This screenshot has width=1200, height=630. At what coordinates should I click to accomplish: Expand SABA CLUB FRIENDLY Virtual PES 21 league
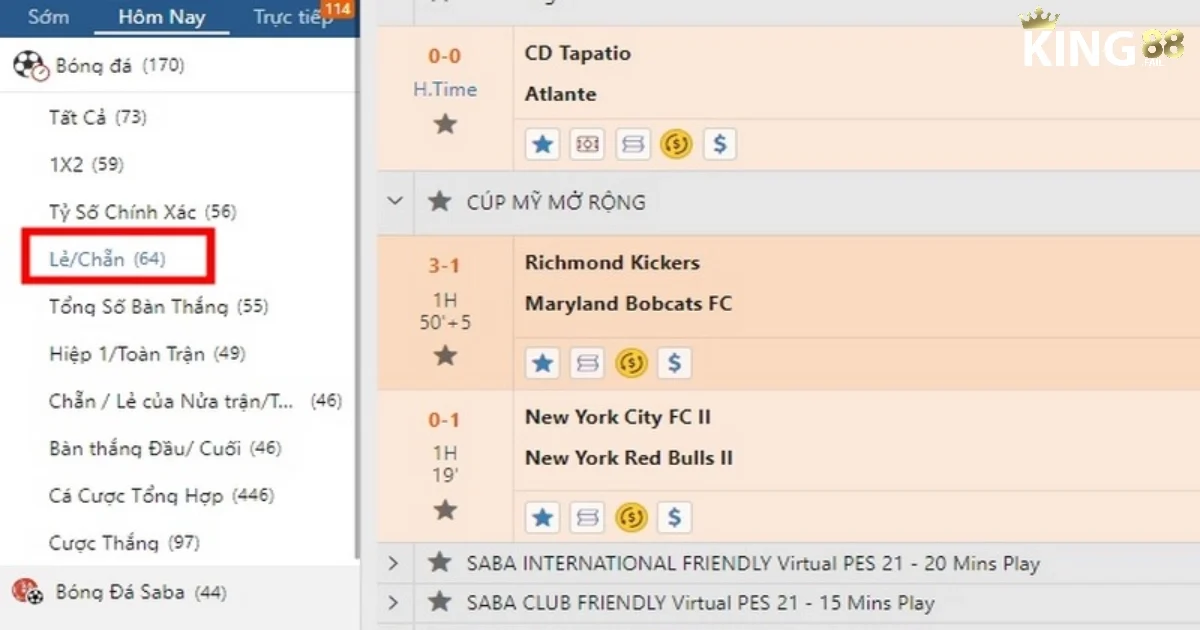393,603
